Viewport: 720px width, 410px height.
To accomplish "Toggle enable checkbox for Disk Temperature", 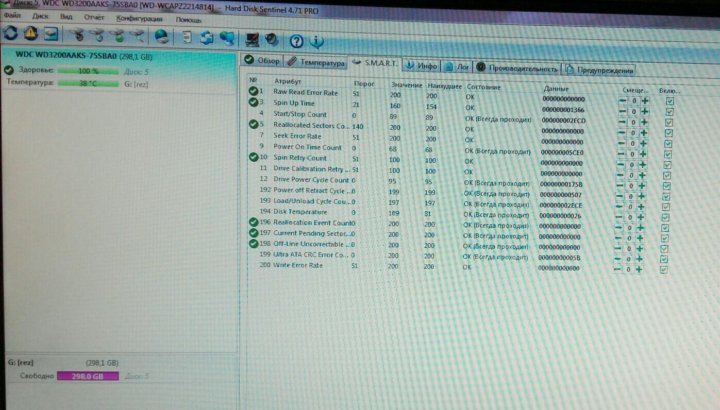I will [665, 218].
